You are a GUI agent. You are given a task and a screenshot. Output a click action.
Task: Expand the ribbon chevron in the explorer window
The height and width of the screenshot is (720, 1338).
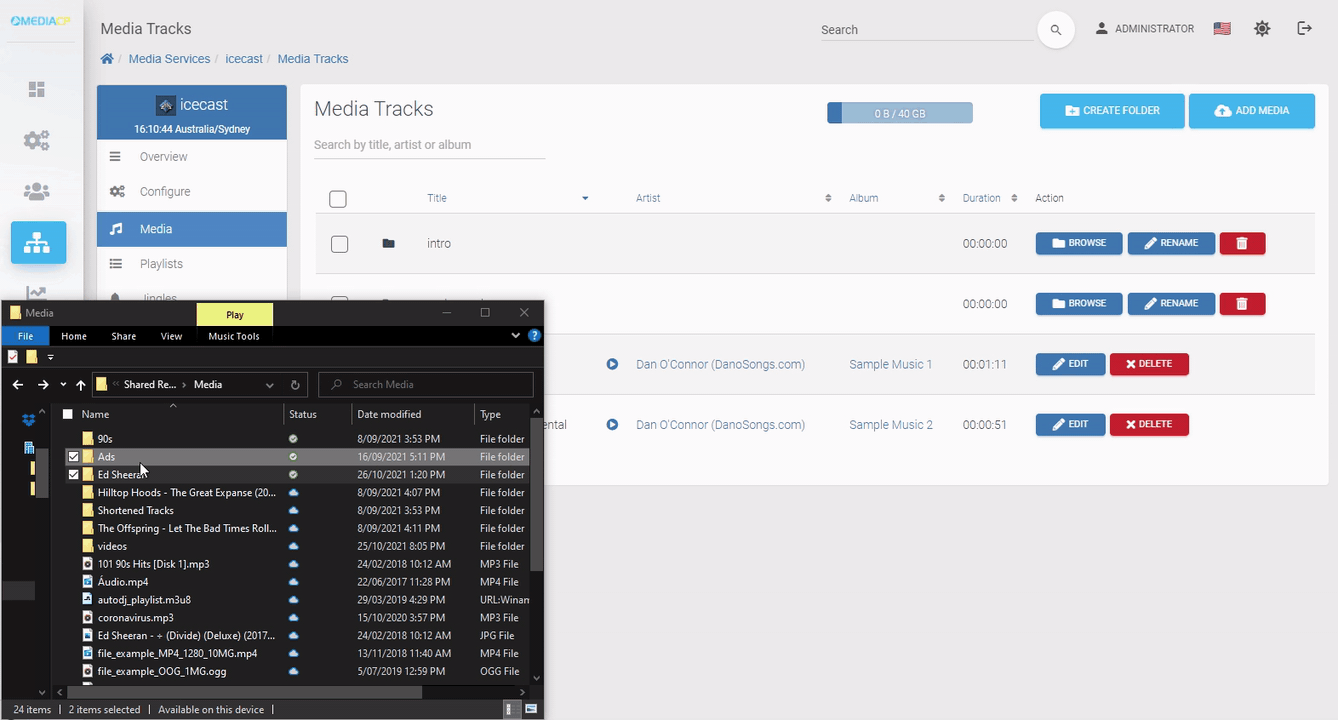click(514, 336)
